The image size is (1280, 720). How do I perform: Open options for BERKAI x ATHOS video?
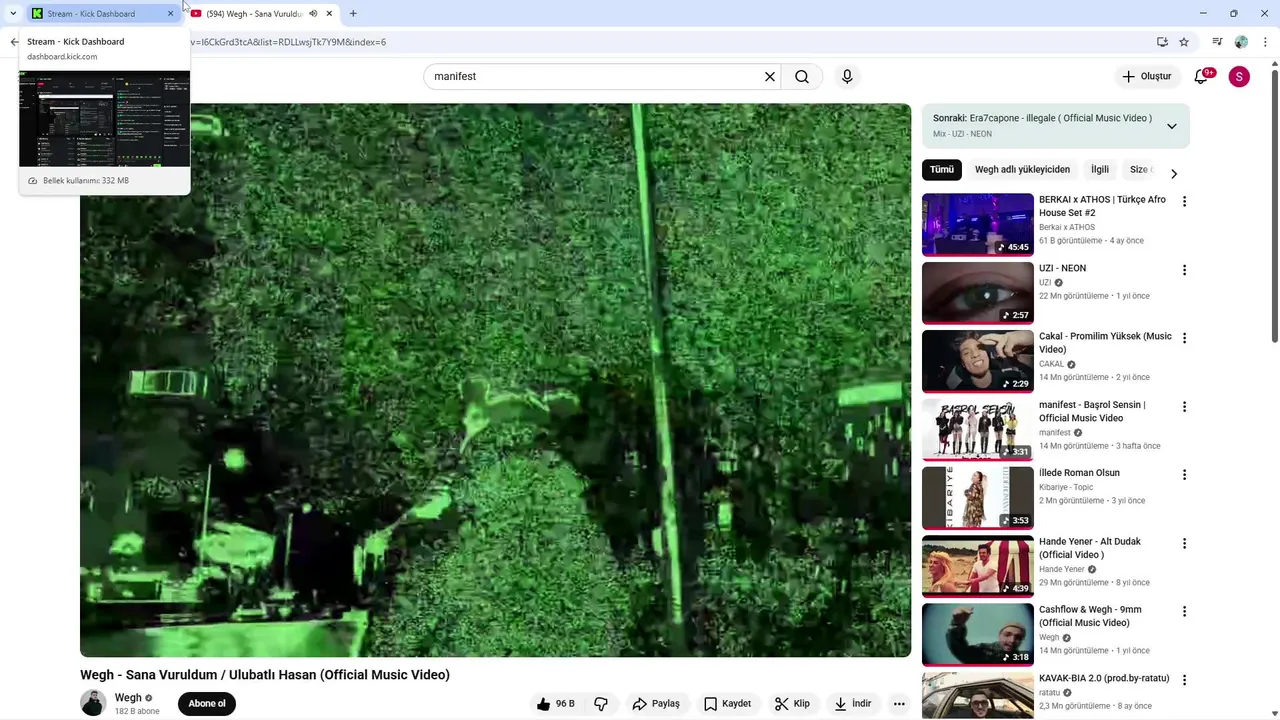[x=1184, y=201]
